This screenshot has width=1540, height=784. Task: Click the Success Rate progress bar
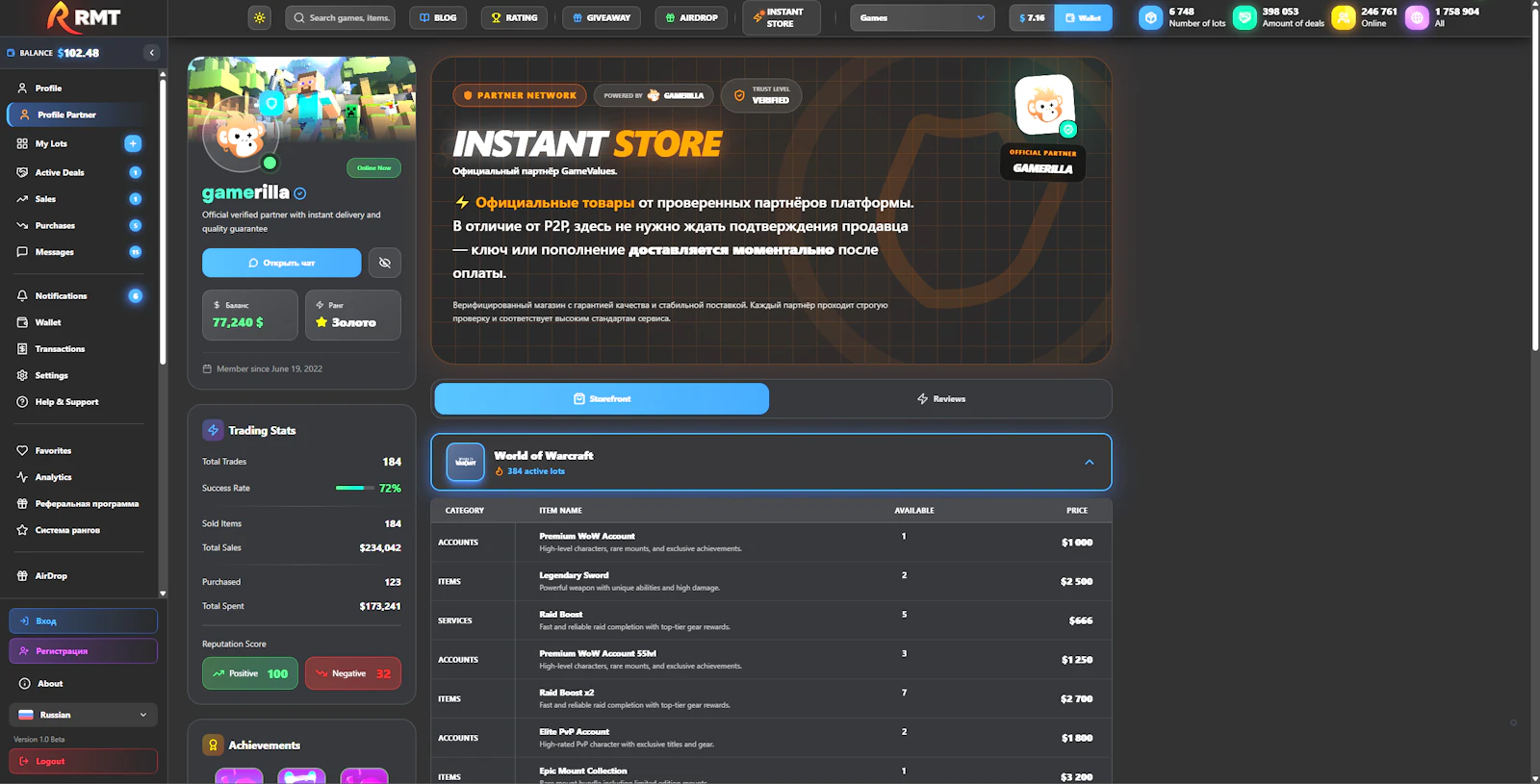click(x=355, y=489)
